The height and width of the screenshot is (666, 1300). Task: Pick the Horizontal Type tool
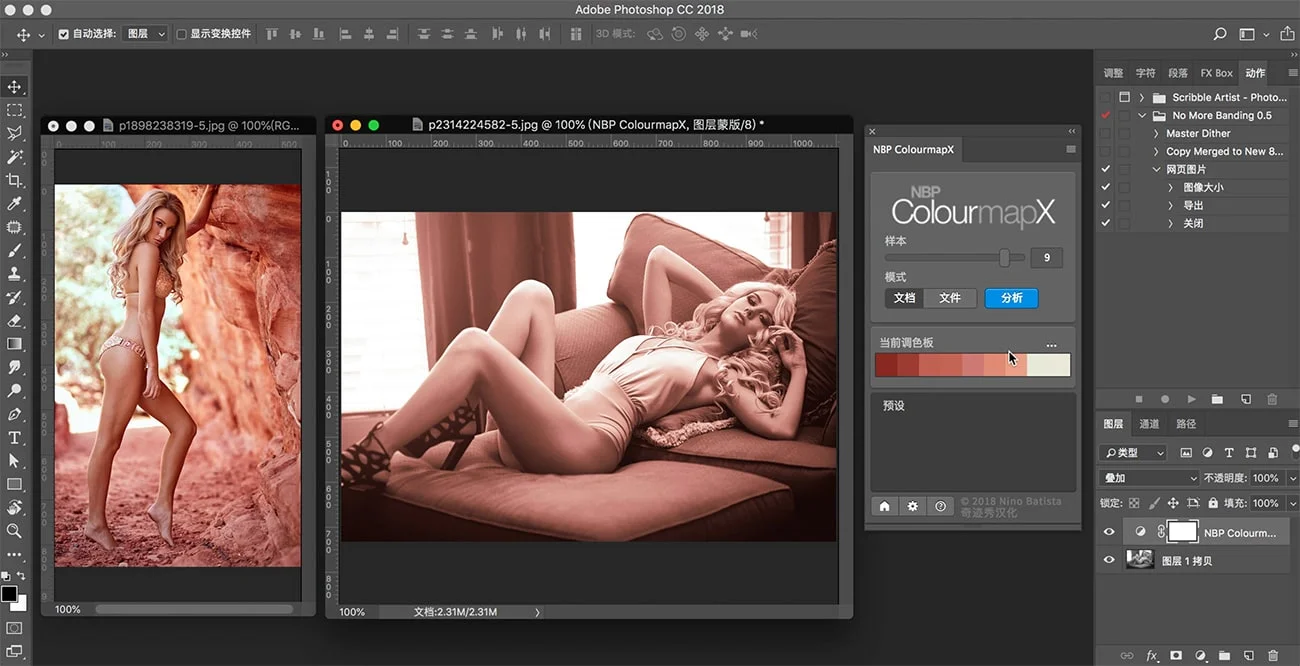pyautogui.click(x=14, y=438)
